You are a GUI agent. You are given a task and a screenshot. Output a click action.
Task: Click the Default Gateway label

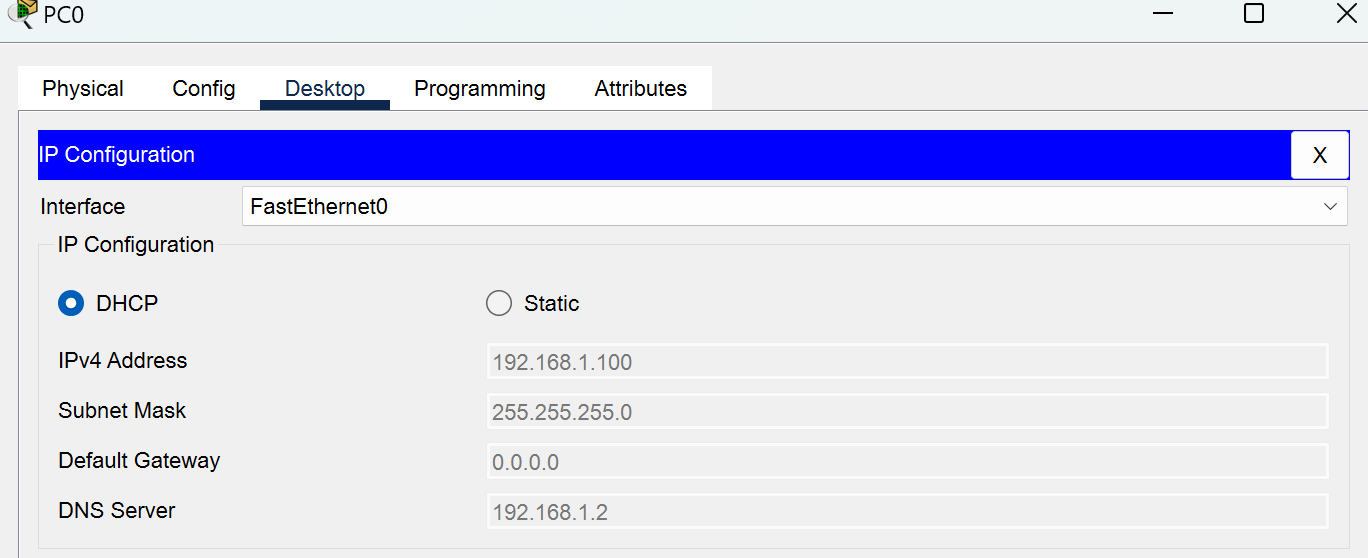(x=139, y=461)
